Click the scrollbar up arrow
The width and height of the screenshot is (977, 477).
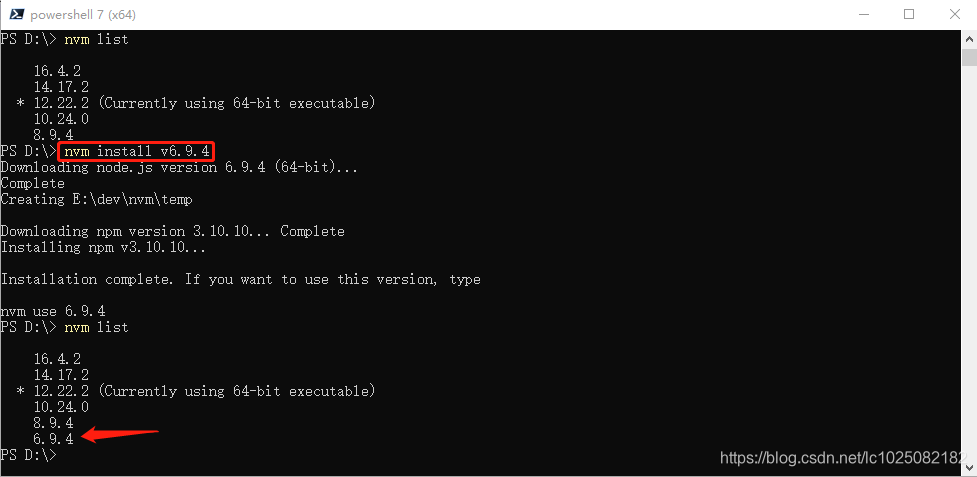969,39
